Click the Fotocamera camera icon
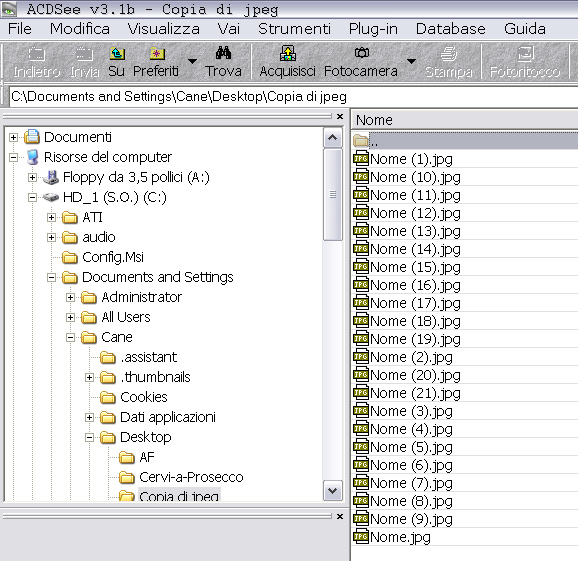 coord(362,53)
